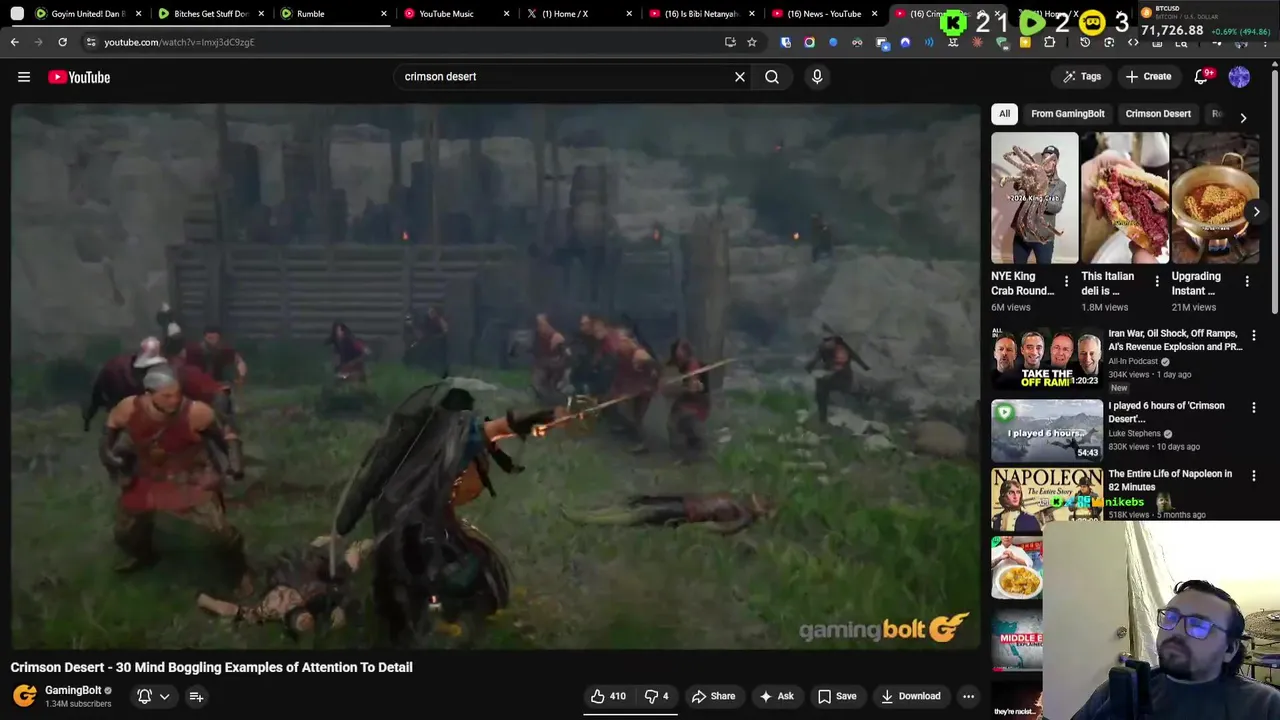
Task: Open the Italian deli short thumbnail
Action: click(1125, 198)
